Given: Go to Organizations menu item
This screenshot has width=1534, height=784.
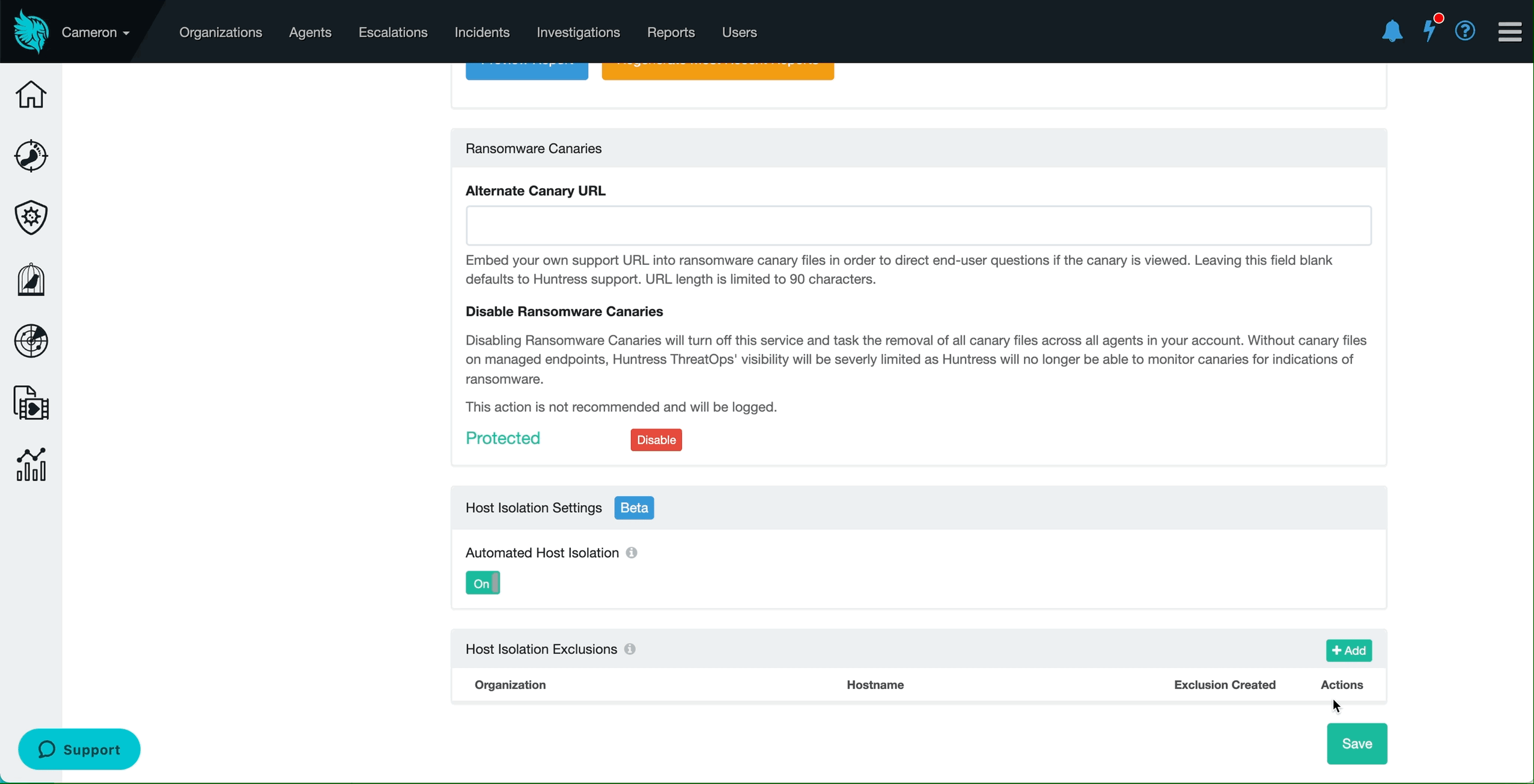Looking at the screenshot, I should point(221,32).
